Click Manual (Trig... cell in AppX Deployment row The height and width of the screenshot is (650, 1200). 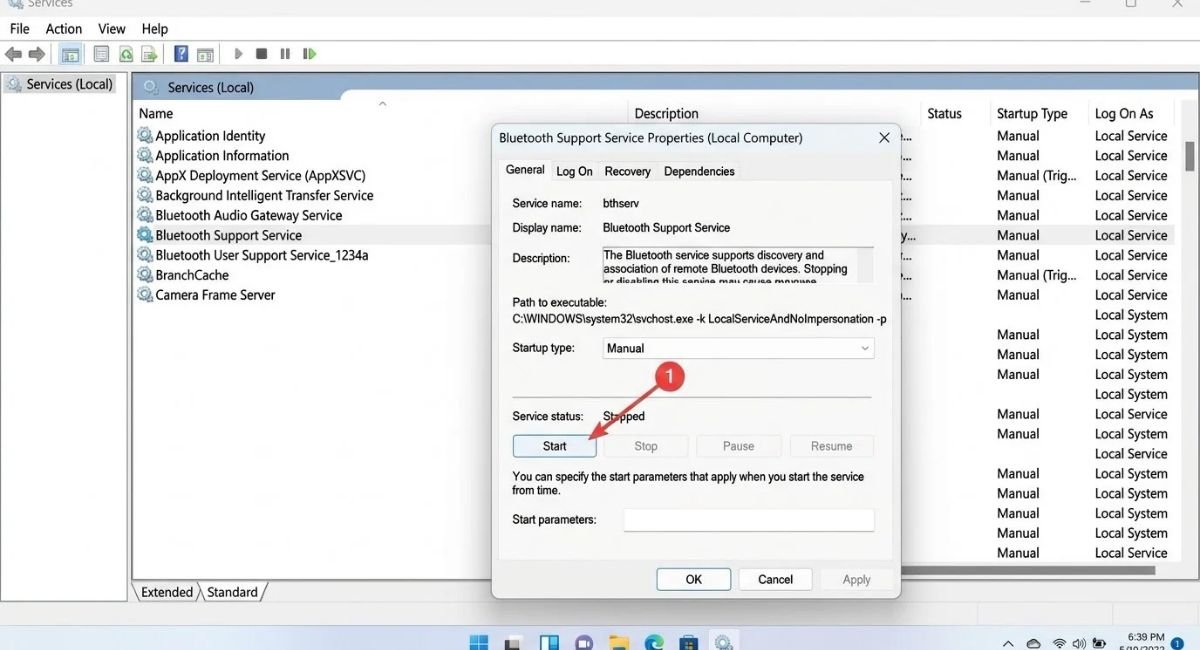[x=1037, y=175]
